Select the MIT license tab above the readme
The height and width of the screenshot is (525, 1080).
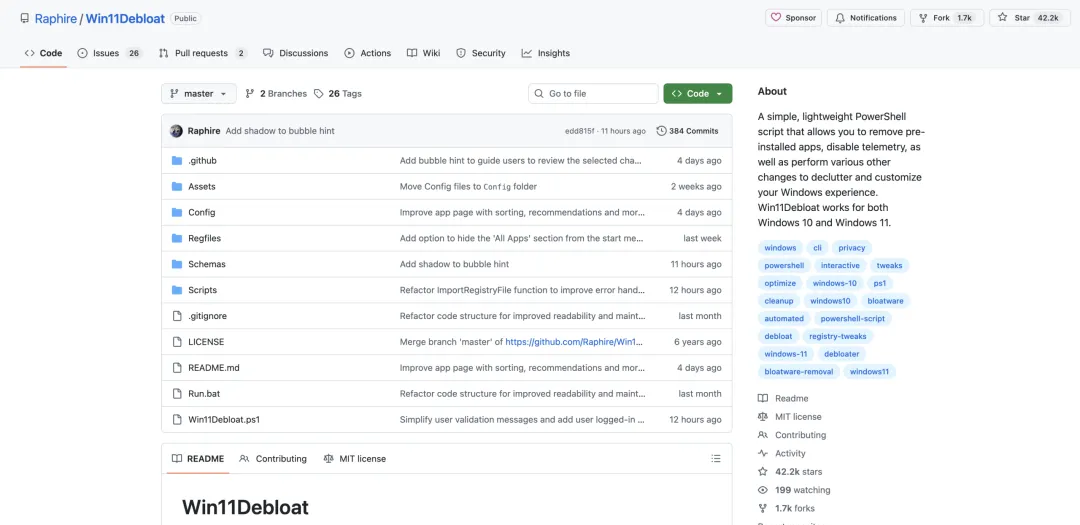tap(355, 459)
